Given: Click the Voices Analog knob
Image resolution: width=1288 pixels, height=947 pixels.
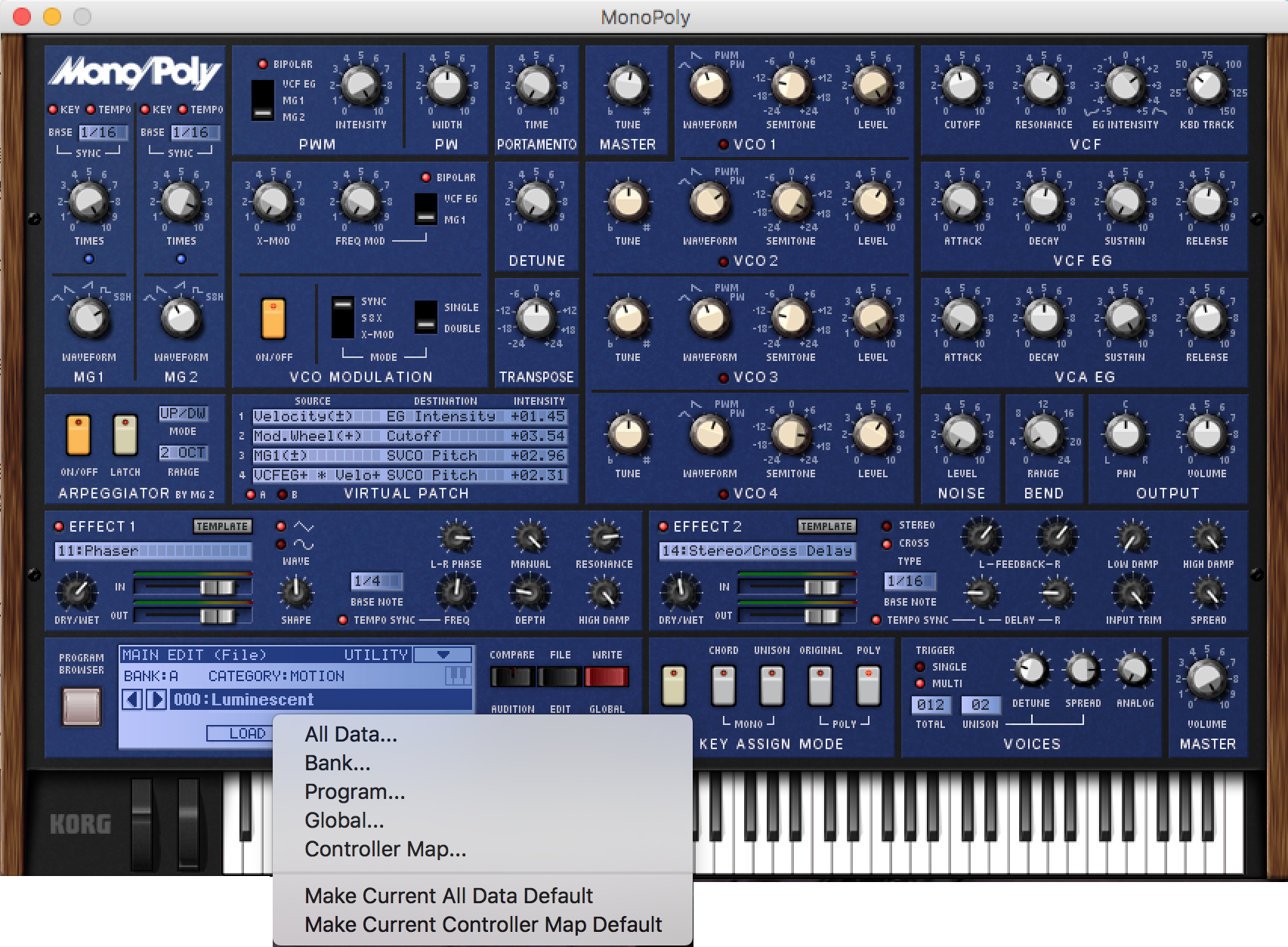Looking at the screenshot, I should click(x=1134, y=669).
